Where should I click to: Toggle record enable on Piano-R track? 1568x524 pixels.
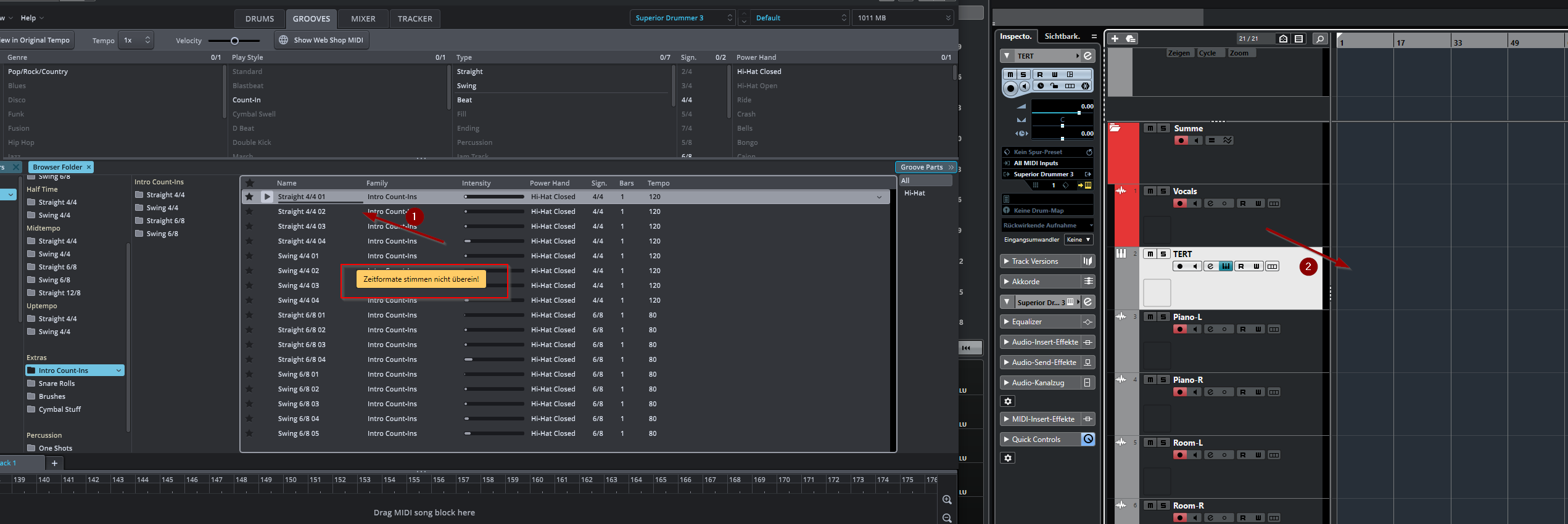(1180, 392)
